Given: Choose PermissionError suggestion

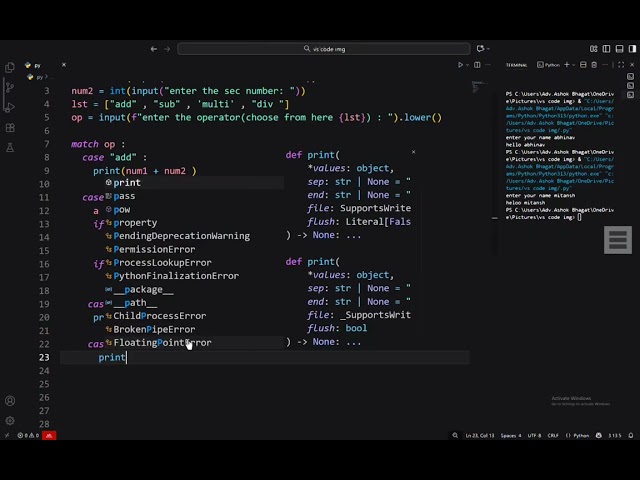Looking at the screenshot, I should point(194,249).
